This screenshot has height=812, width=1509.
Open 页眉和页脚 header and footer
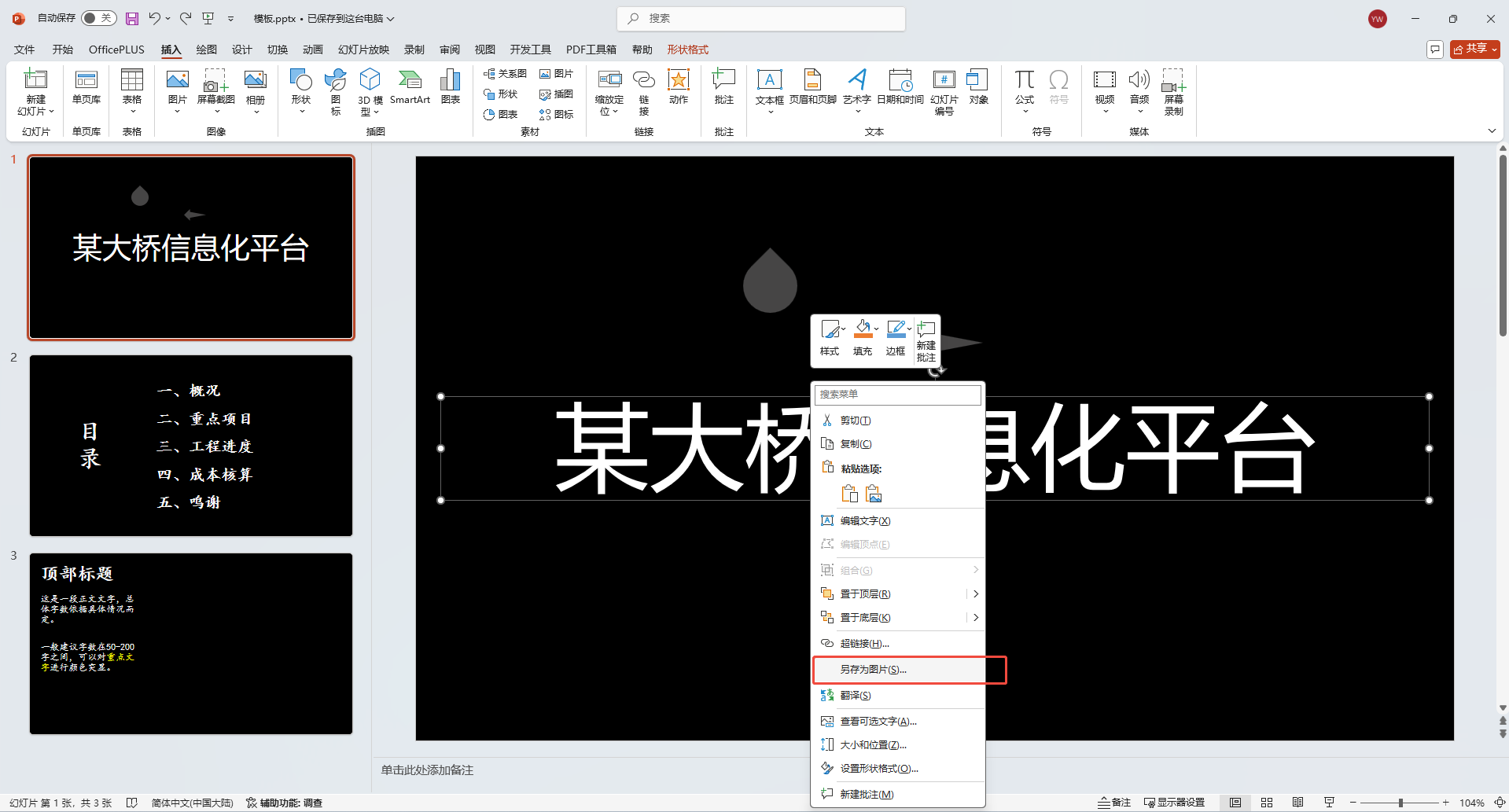(x=812, y=86)
